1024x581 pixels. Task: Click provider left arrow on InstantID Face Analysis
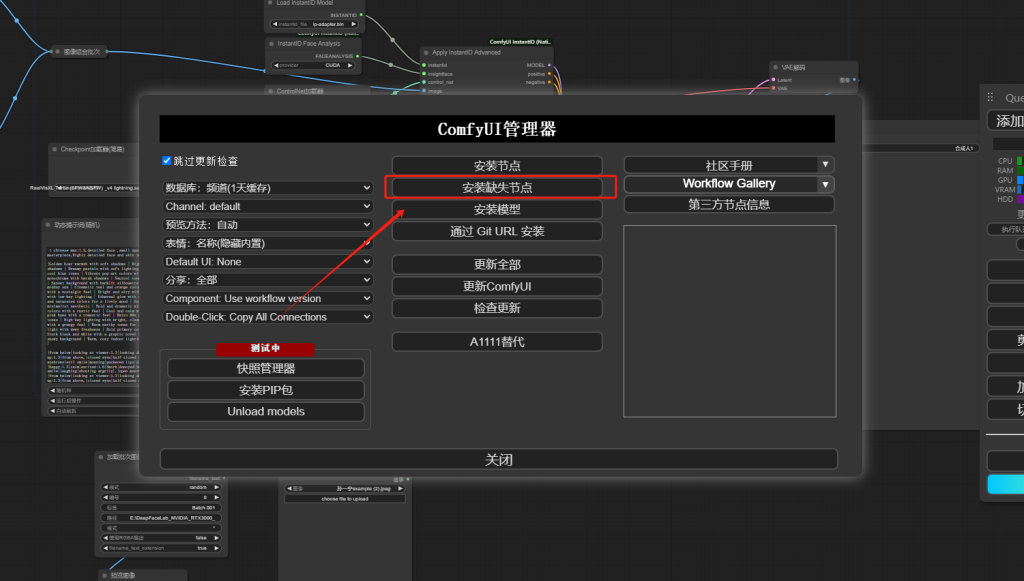(x=276, y=65)
